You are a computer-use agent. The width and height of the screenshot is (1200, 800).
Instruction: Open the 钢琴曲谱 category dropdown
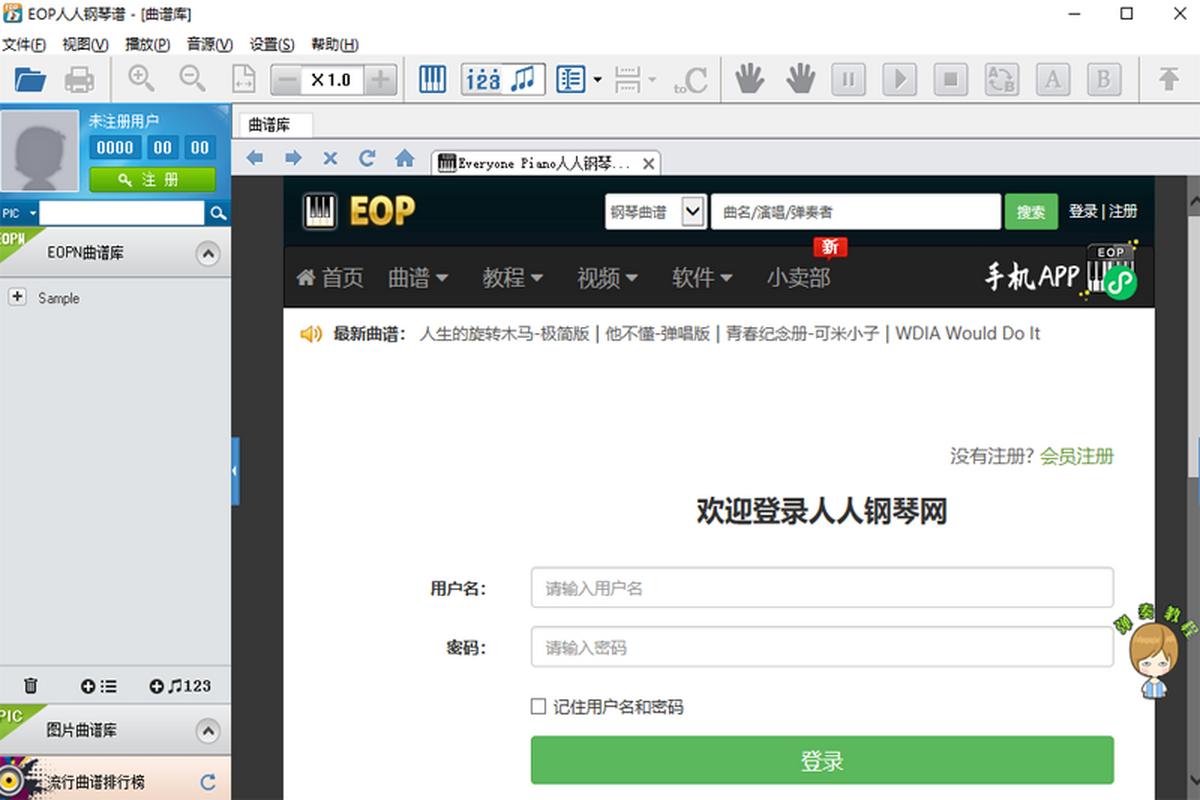pyautogui.click(x=656, y=212)
